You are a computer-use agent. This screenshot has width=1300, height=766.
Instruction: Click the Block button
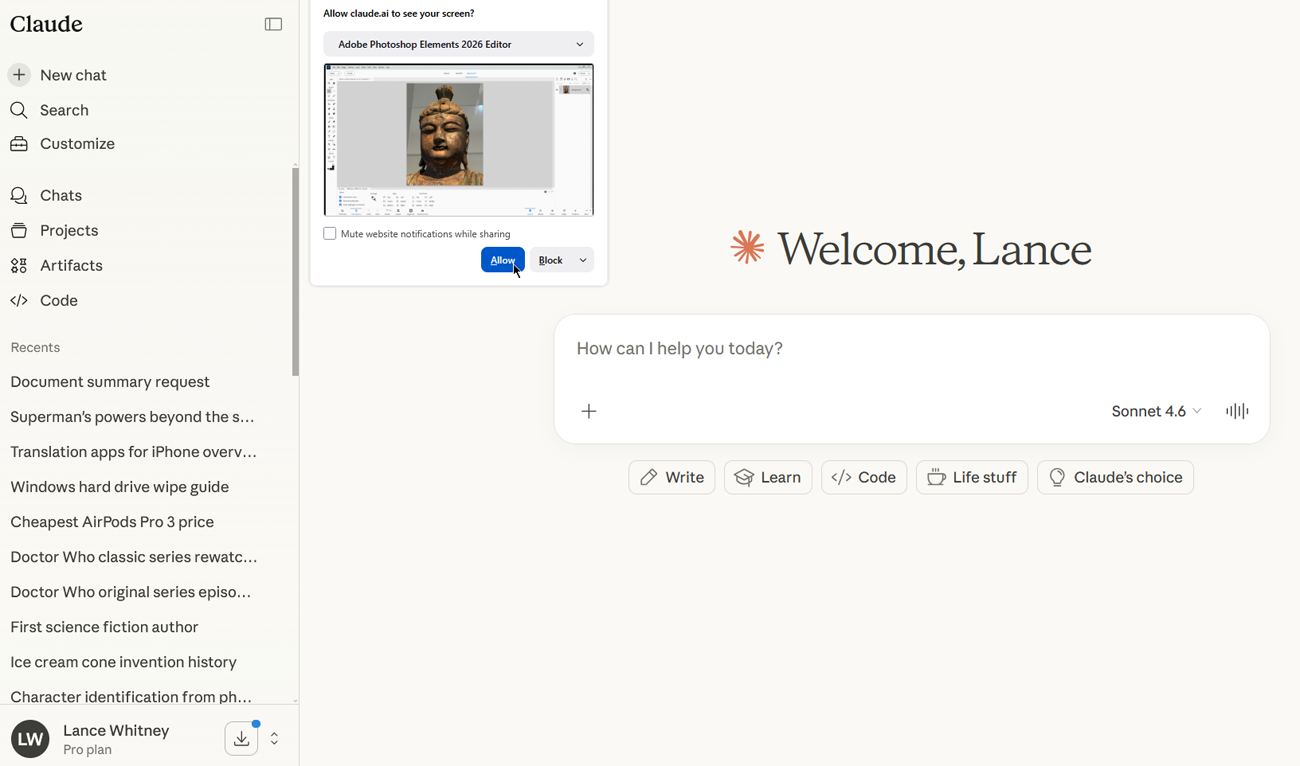550,260
